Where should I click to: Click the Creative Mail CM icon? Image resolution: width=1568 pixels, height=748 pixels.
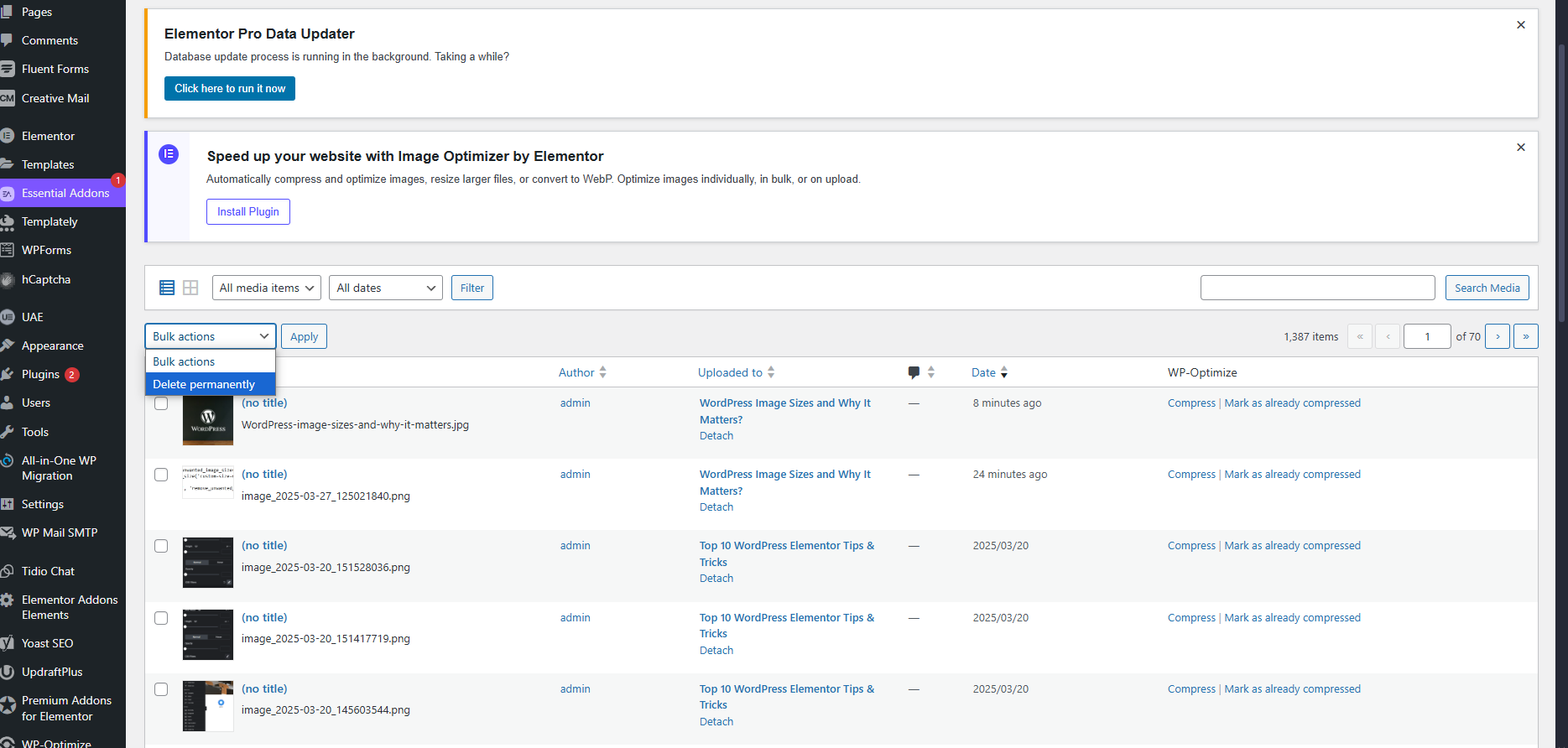point(7,98)
